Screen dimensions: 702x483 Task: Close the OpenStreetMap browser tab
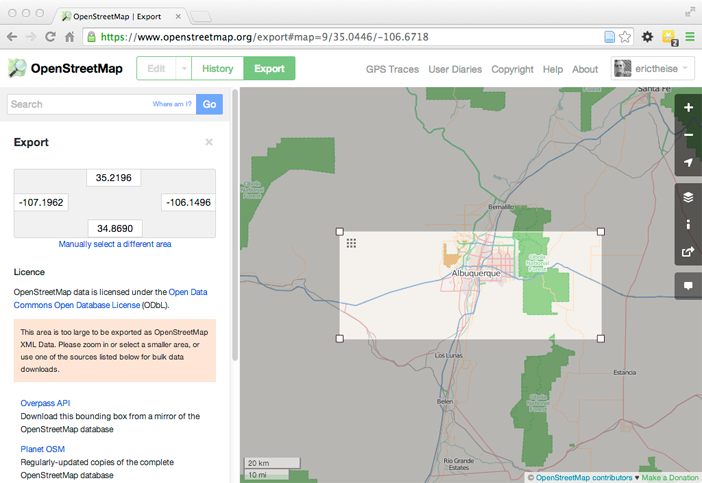pos(178,17)
